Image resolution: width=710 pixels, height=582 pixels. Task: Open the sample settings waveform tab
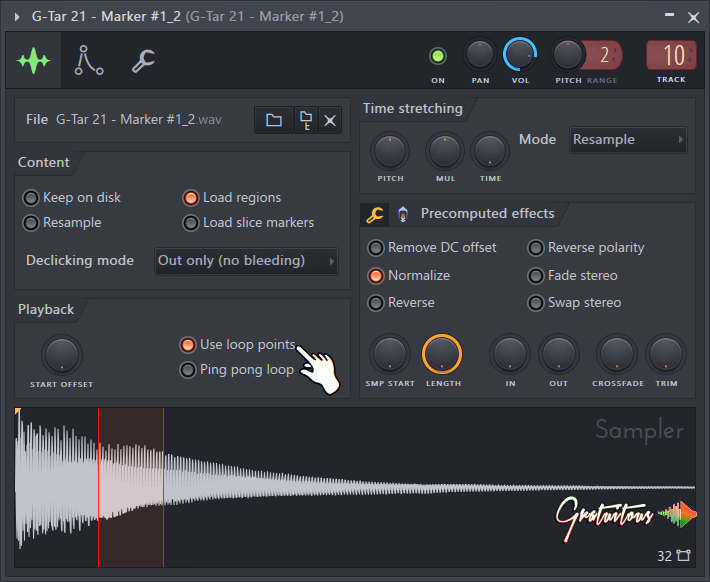pos(34,60)
